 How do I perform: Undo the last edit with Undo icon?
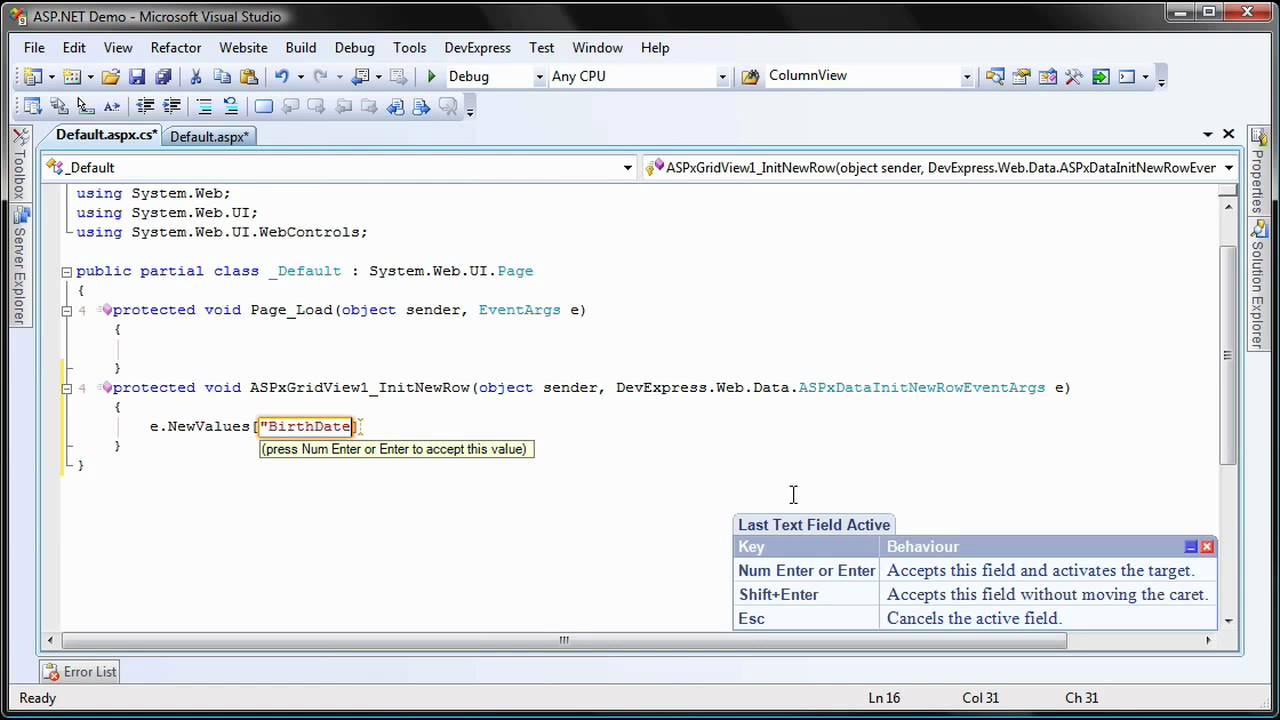click(x=282, y=76)
